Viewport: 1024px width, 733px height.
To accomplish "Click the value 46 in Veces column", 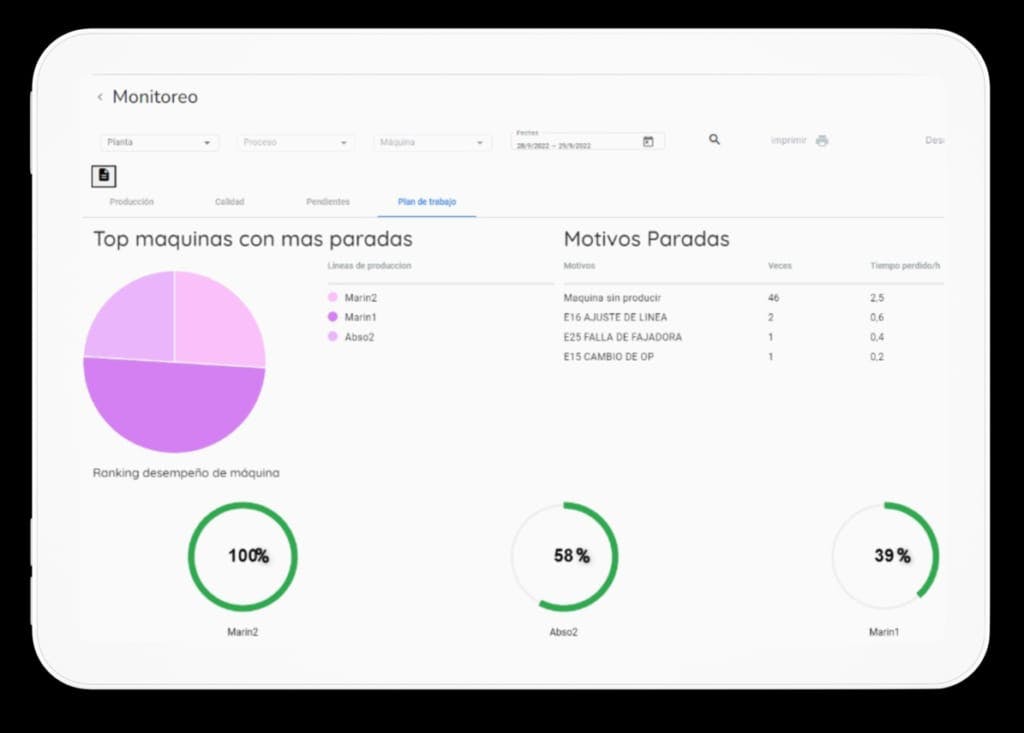I will [x=774, y=298].
